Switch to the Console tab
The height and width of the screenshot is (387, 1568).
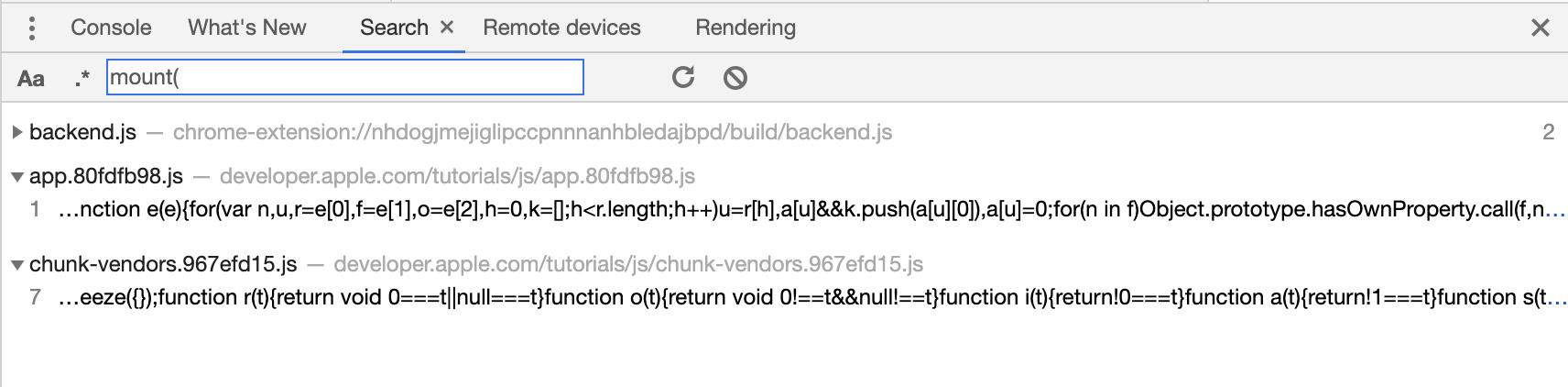coord(111,28)
